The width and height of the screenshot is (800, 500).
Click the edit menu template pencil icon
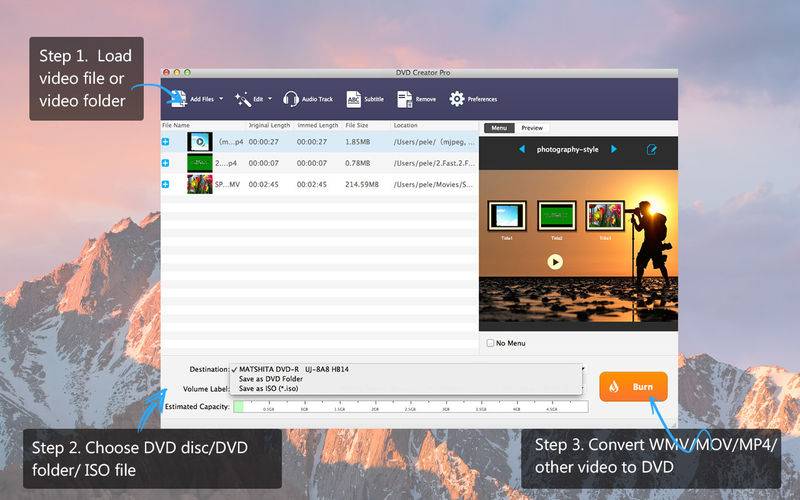tap(651, 149)
